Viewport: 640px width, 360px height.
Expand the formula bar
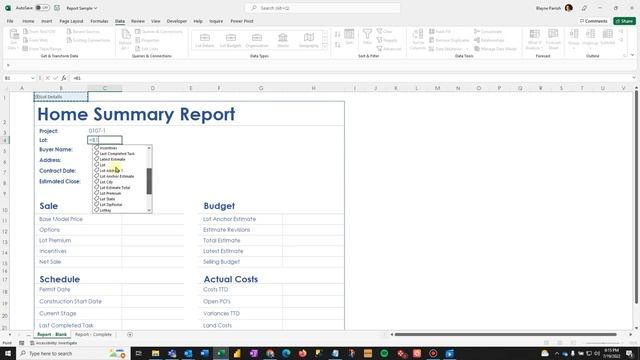pyautogui.click(x=633, y=78)
